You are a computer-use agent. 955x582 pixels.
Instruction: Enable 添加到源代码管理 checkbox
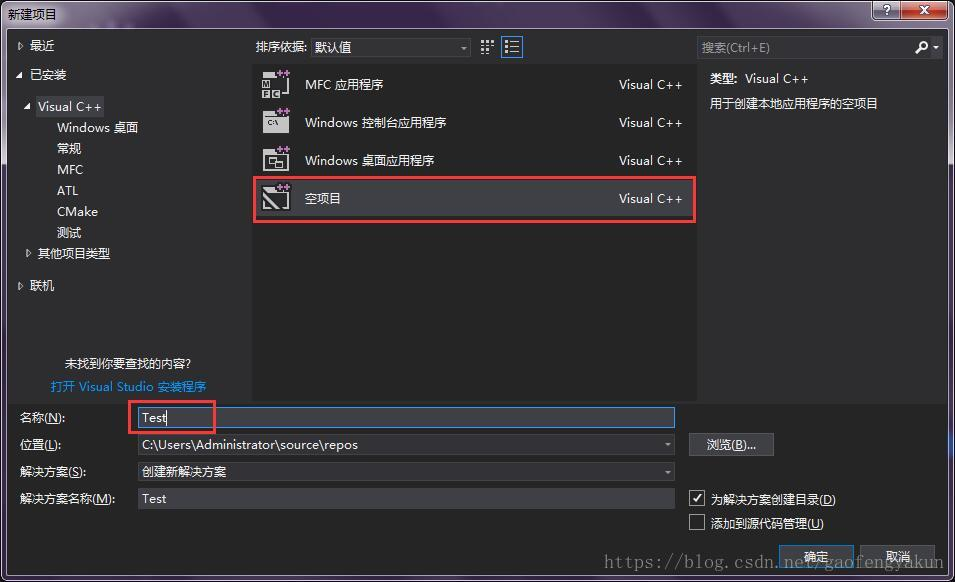pyautogui.click(x=696, y=521)
